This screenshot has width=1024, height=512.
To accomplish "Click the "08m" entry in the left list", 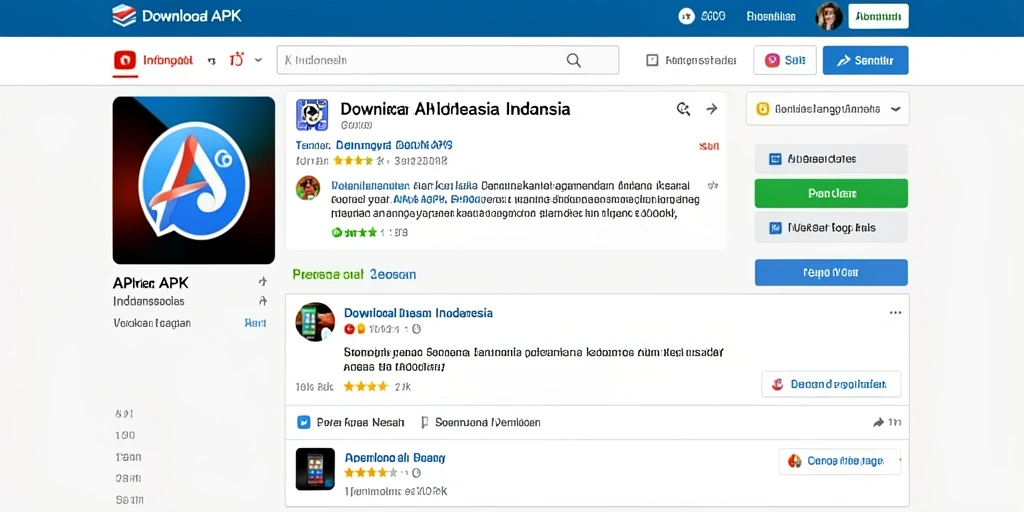I will pos(128,478).
